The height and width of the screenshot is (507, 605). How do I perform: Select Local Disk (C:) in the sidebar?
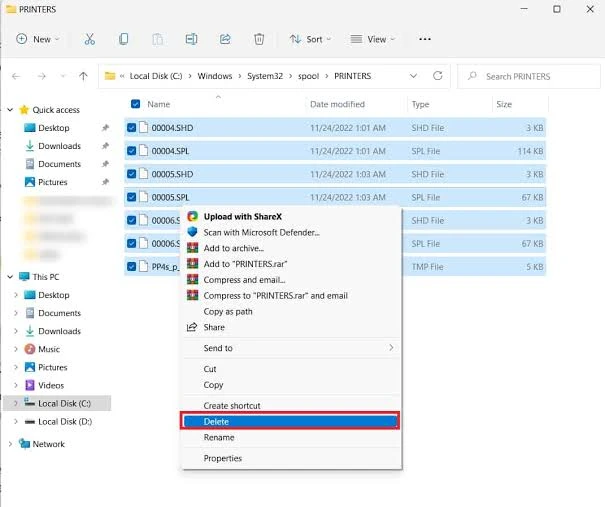[x=57, y=403]
